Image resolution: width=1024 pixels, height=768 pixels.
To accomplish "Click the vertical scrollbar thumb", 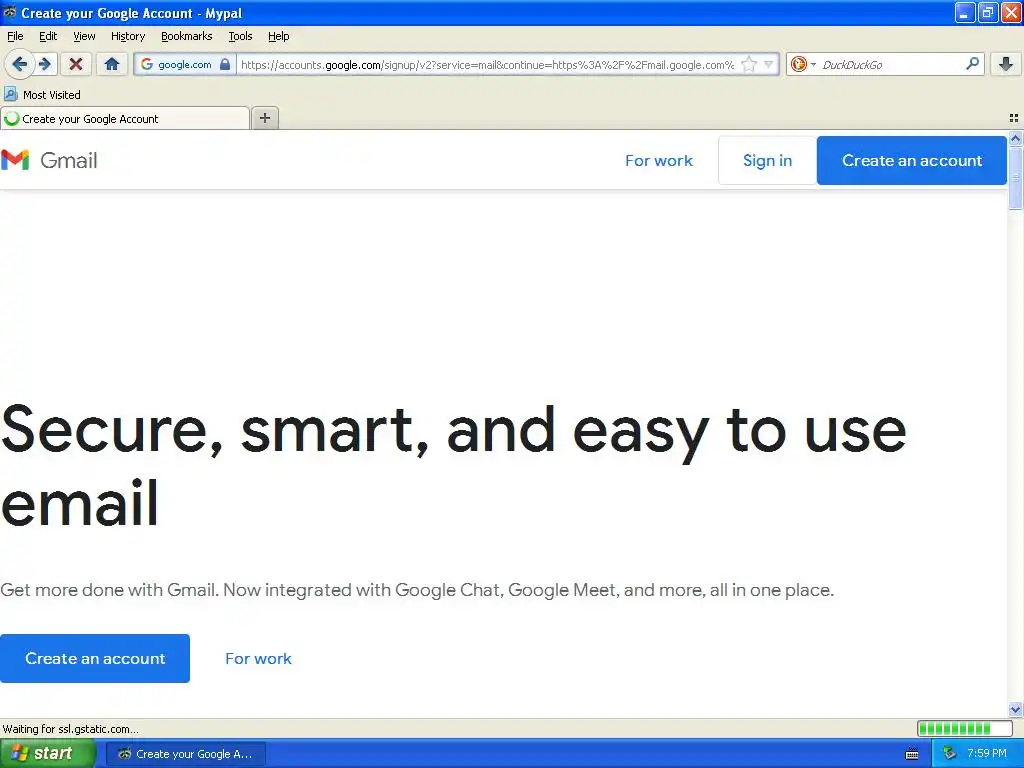I will click(x=1015, y=178).
